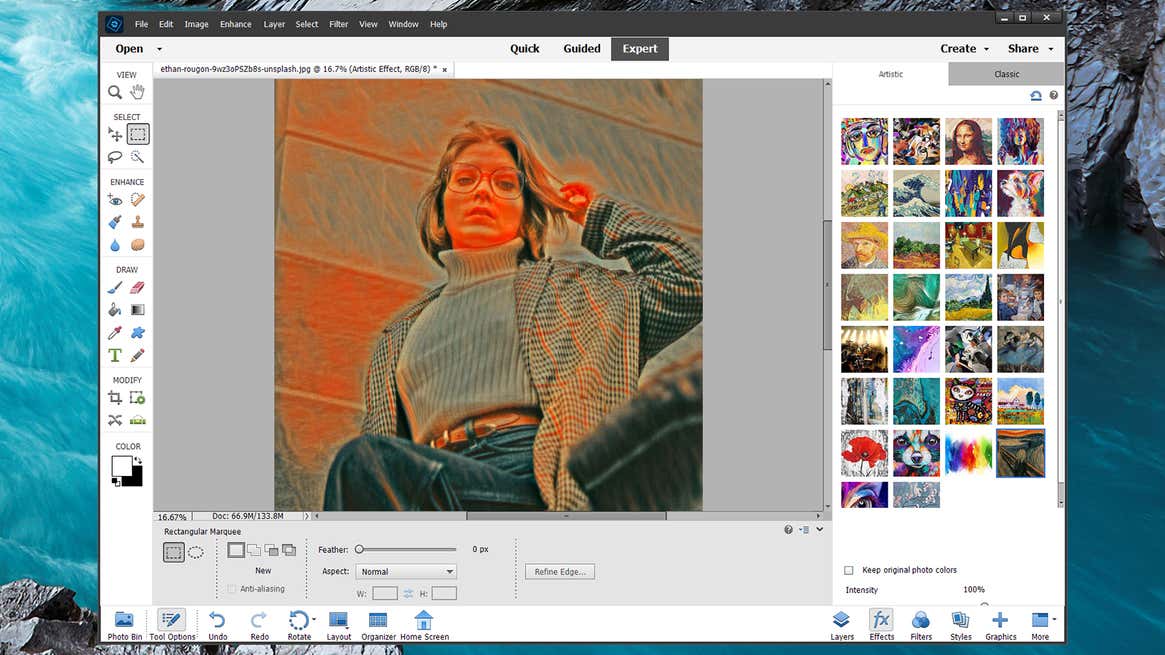Select the Recompose tool
1165x655 pixels.
137,398
